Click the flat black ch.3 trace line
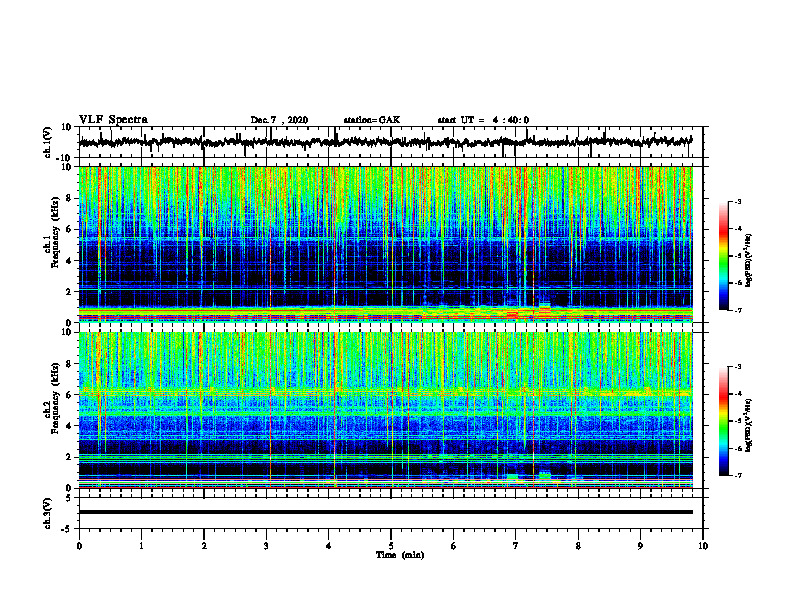Screen dimensions: 792x612 click(386, 512)
